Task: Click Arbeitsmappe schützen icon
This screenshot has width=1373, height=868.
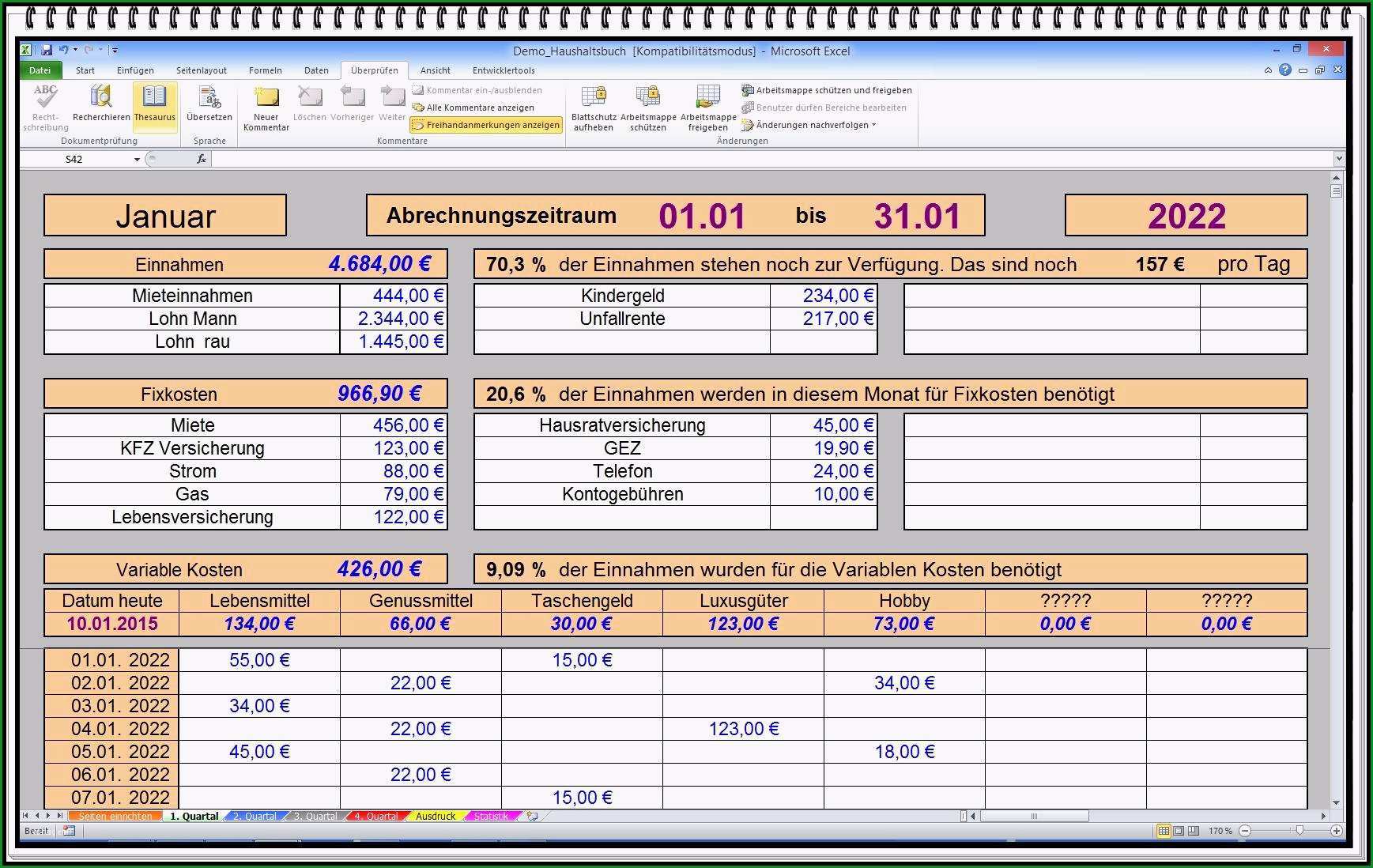Action: tap(648, 96)
